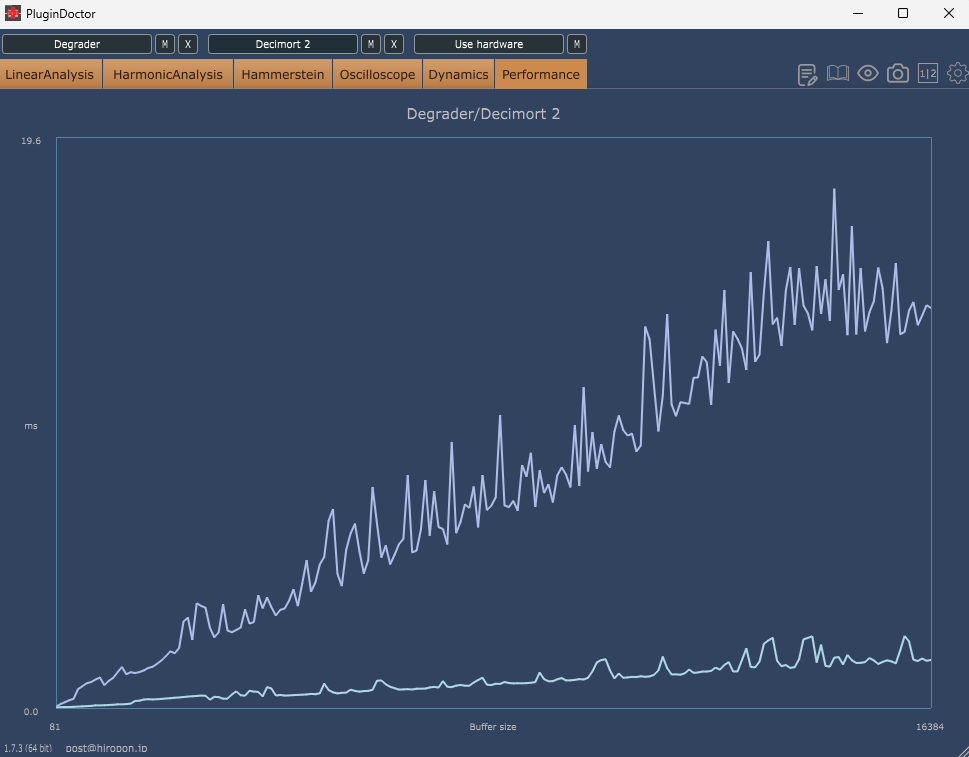Show the Dynamics tab

pos(458,74)
